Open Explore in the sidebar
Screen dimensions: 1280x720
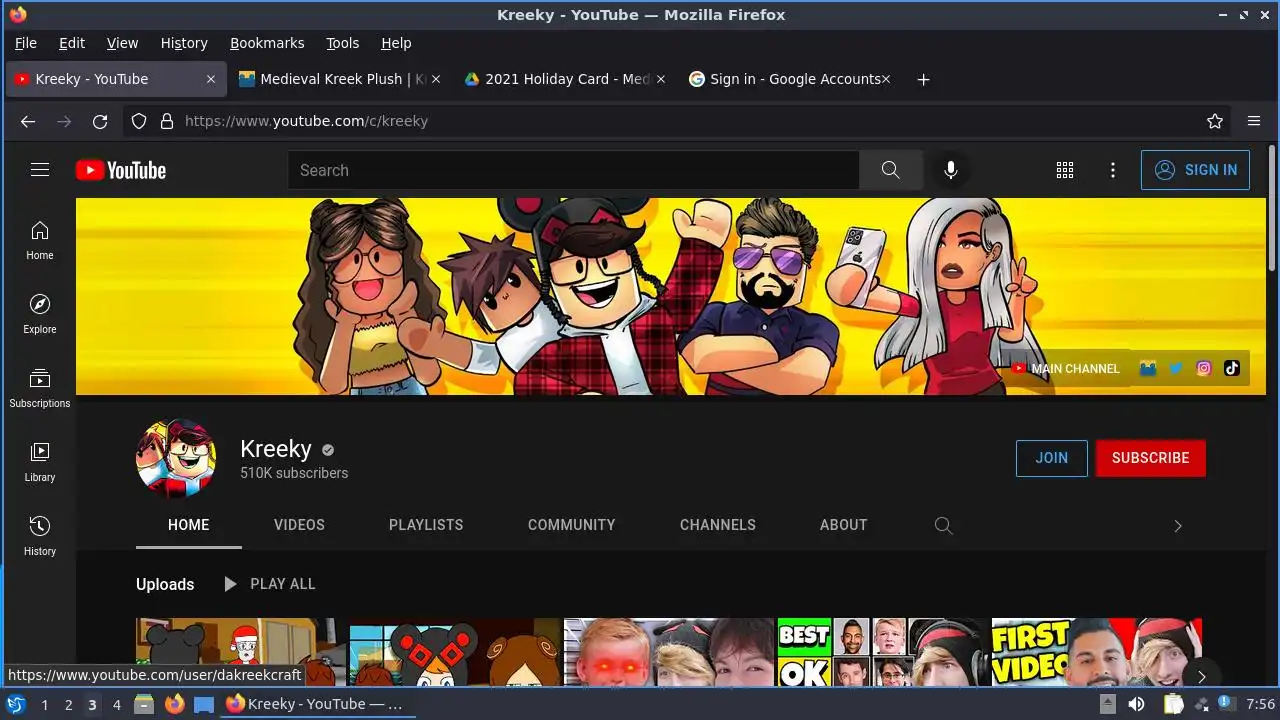[x=40, y=314]
